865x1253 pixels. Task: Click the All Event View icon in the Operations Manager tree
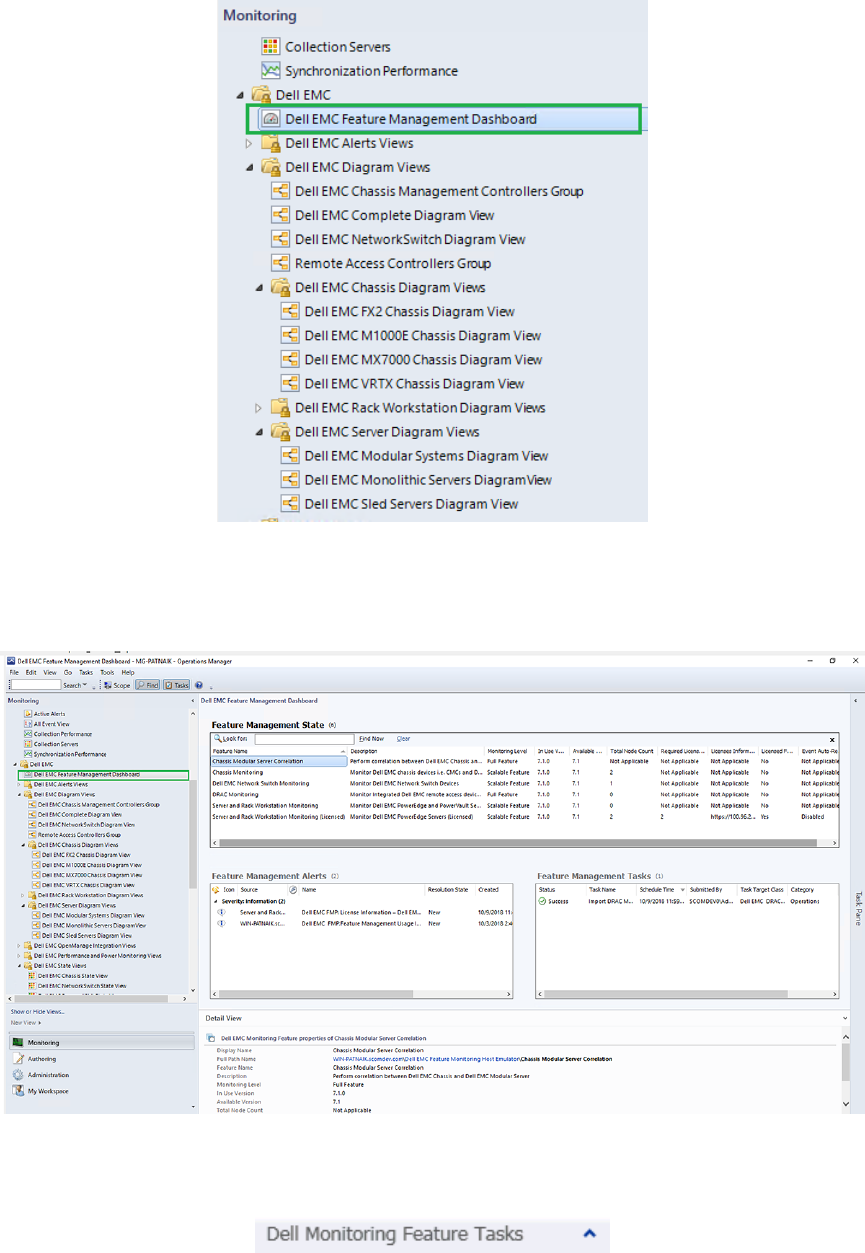click(28, 724)
